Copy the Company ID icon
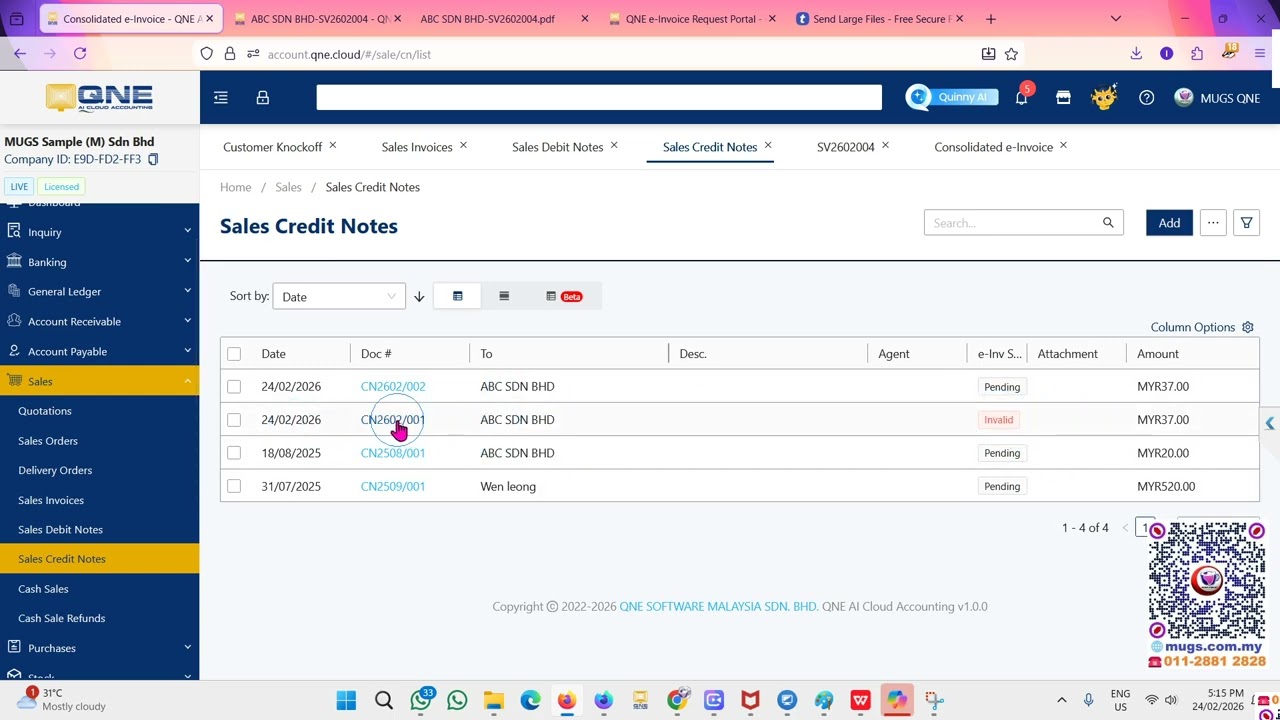This screenshot has width=1280, height=720. point(153,159)
